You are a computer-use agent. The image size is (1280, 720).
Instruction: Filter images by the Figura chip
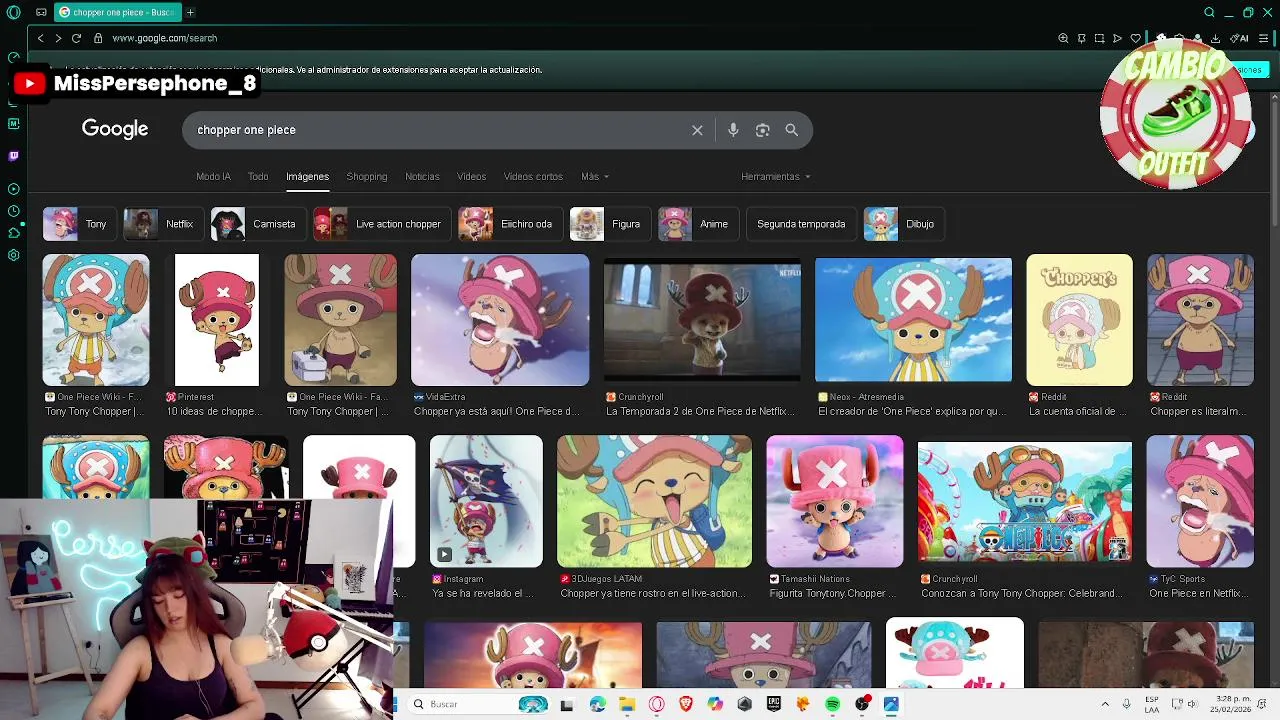(x=609, y=224)
